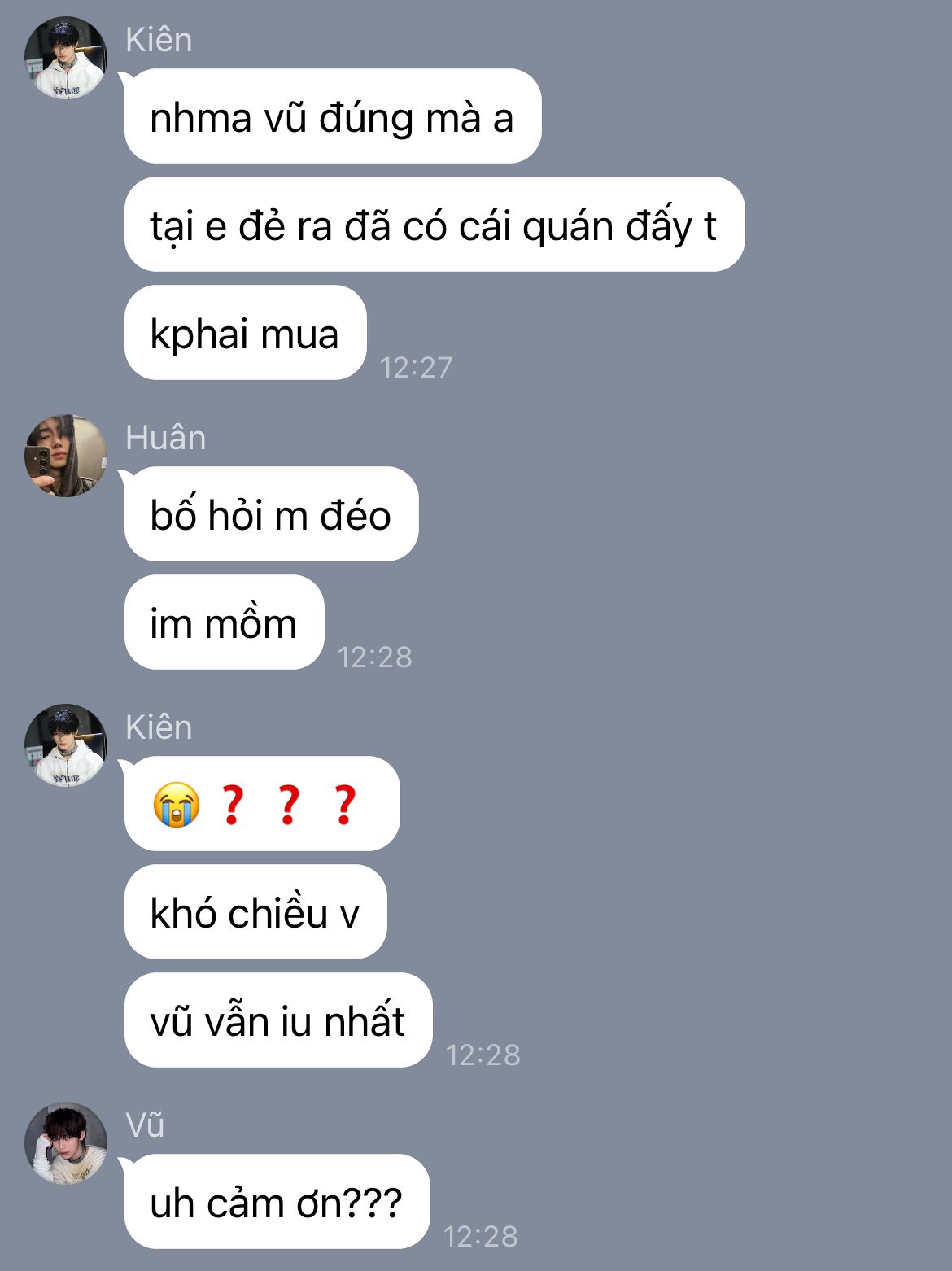This screenshot has height=1271, width=952.
Task: Tap the first red question mark emoji
Action: pos(233,804)
